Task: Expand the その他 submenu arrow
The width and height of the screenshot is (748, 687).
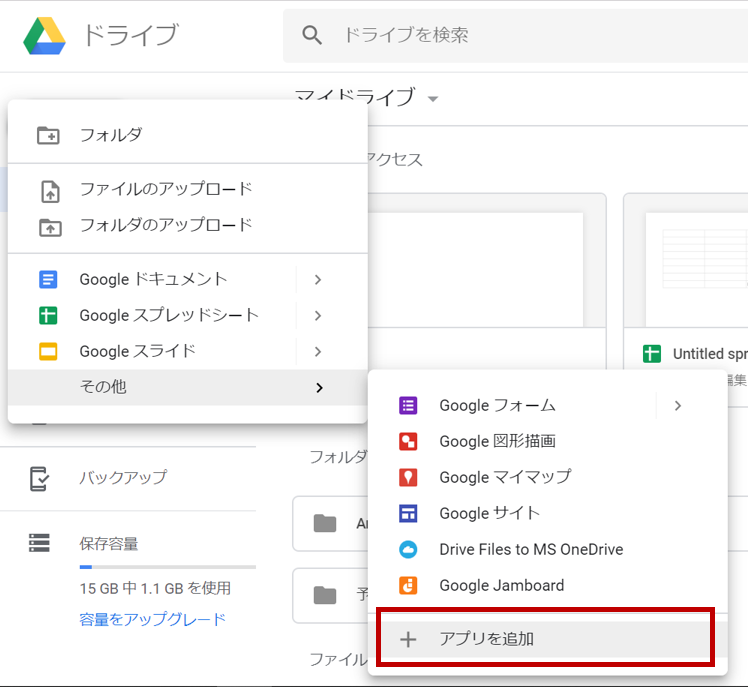Action: (319, 388)
